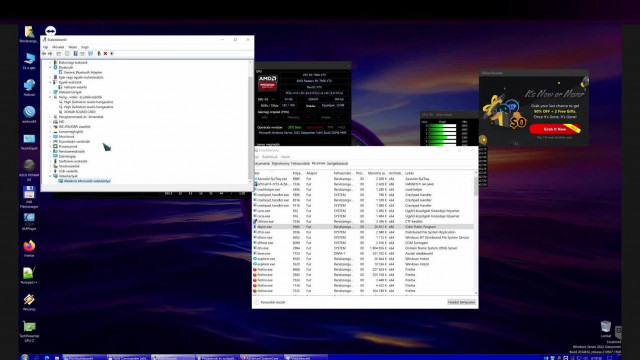Click AMD Radeon logo in GPU widget
640x360 pixels.
(x=267, y=83)
